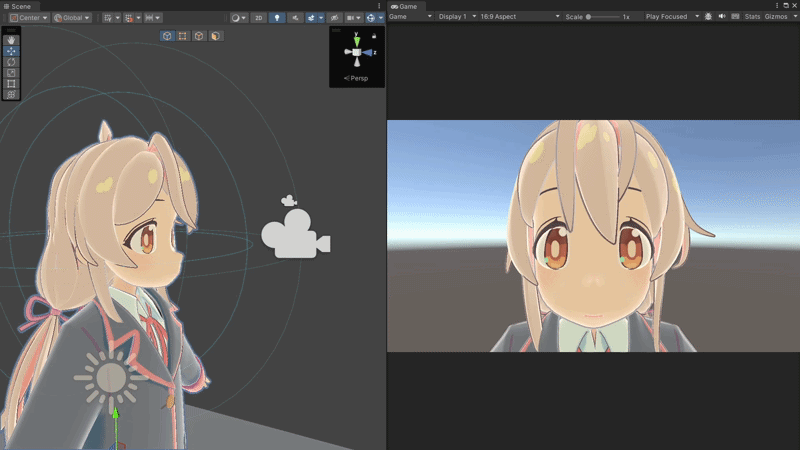800x450 pixels.
Task: Click the center cube of orientation gizmo
Action: [357, 52]
